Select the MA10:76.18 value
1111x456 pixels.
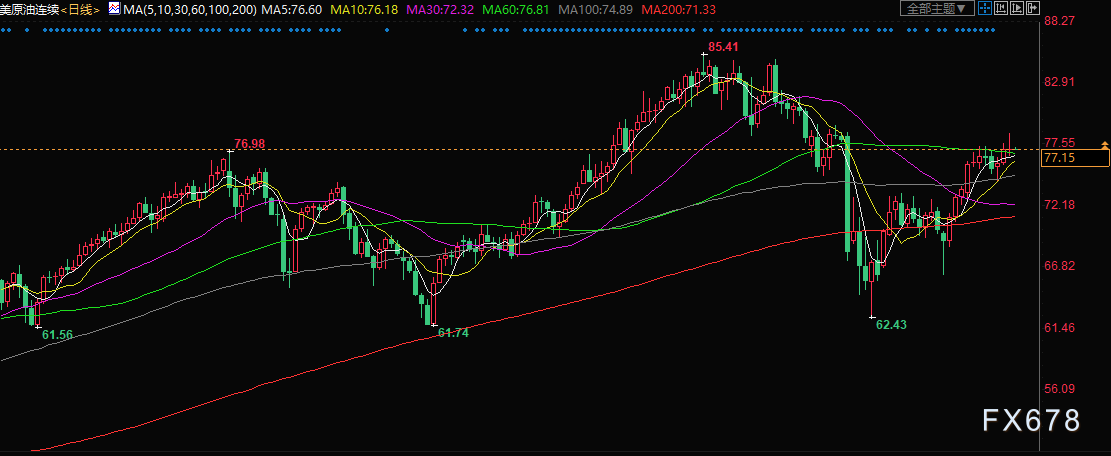click(x=364, y=9)
